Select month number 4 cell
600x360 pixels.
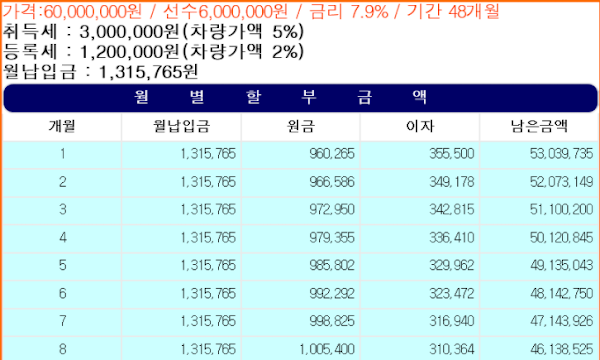point(62,238)
